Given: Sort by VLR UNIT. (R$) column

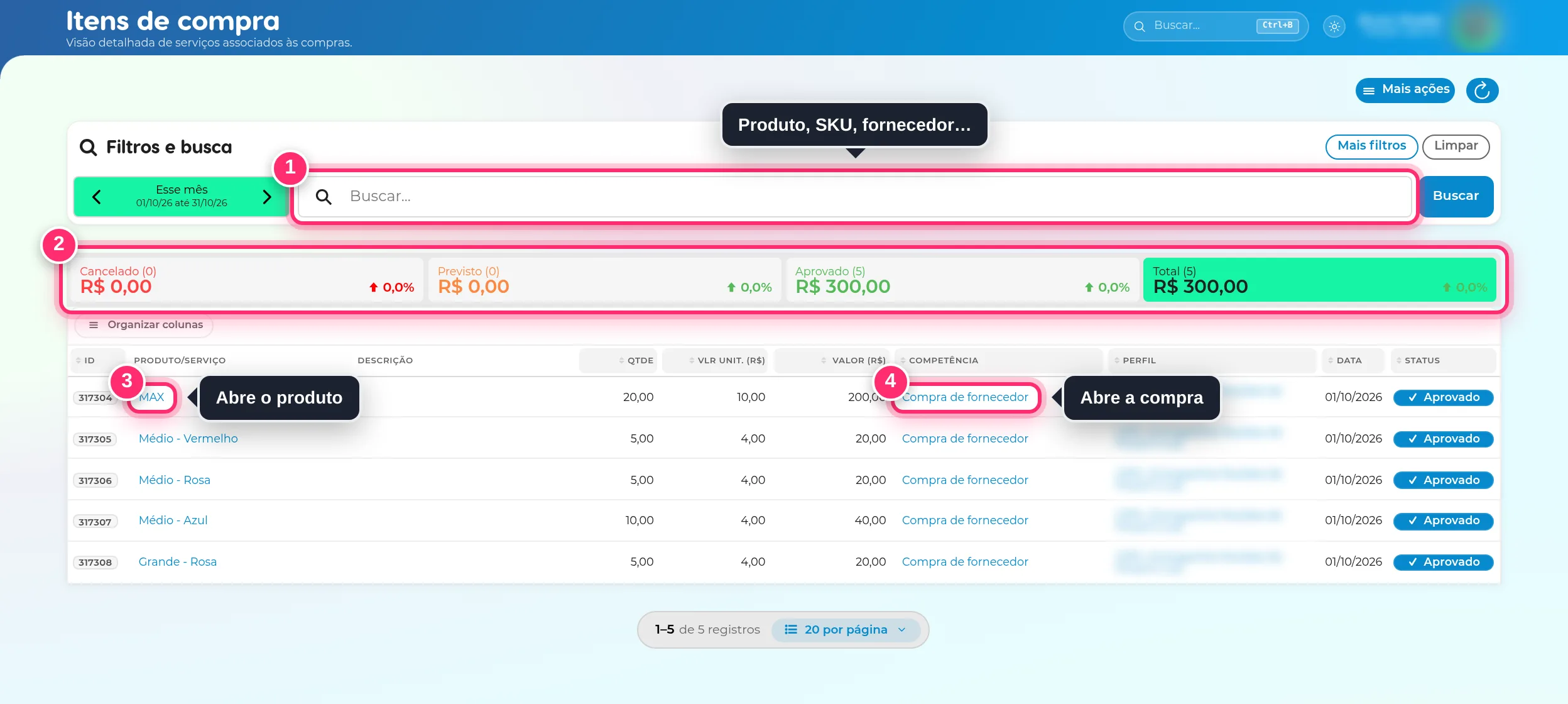Looking at the screenshot, I should point(715,361).
